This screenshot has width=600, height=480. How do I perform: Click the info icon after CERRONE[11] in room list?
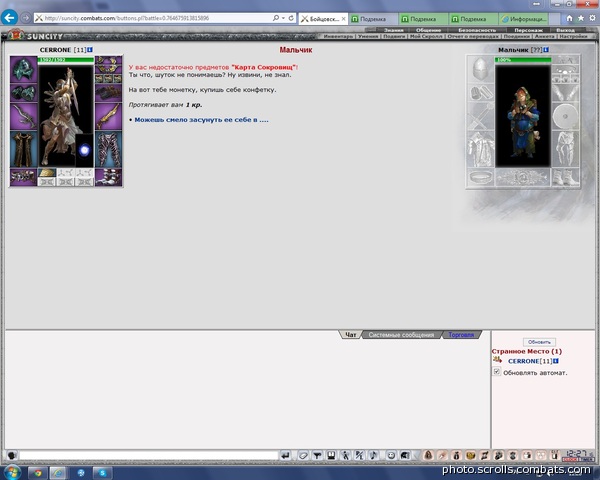click(556, 361)
